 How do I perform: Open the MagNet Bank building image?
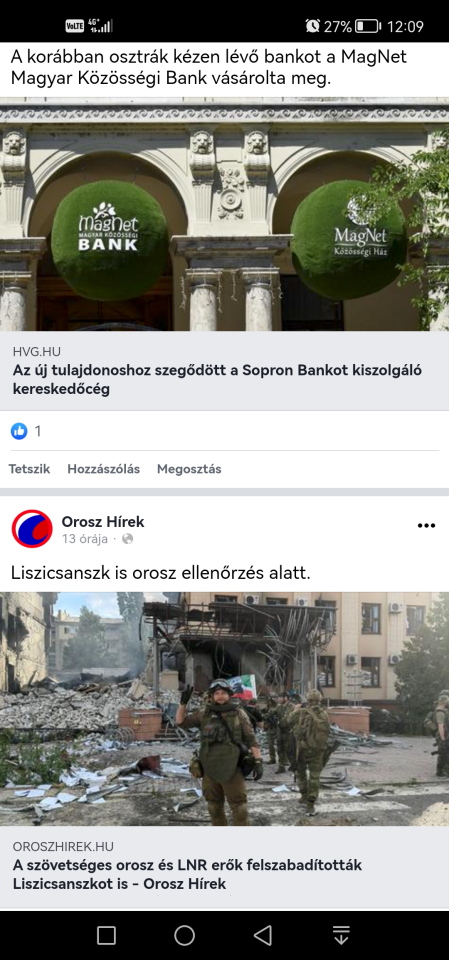(224, 214)
